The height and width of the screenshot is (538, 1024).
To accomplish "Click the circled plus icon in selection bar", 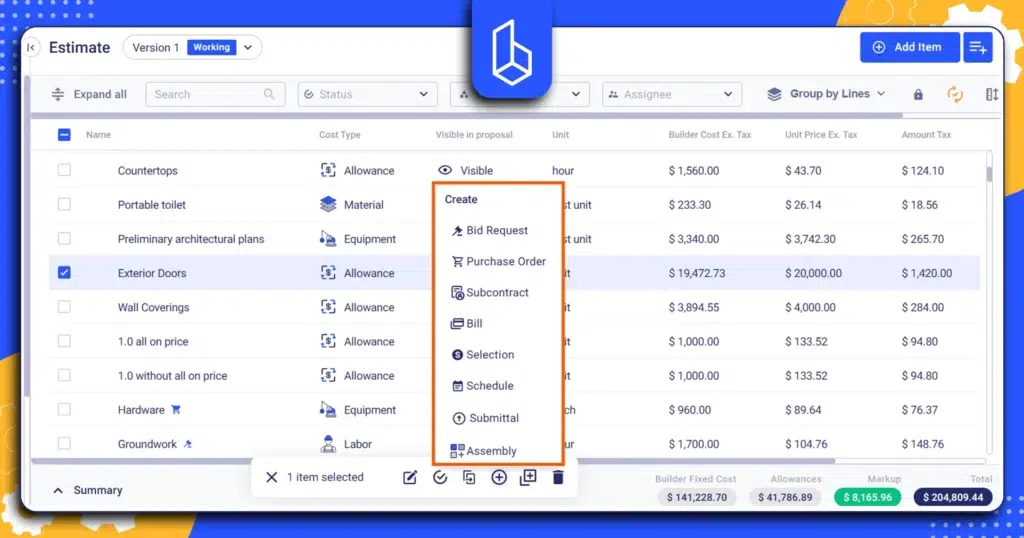I will [x=499, y=477].
